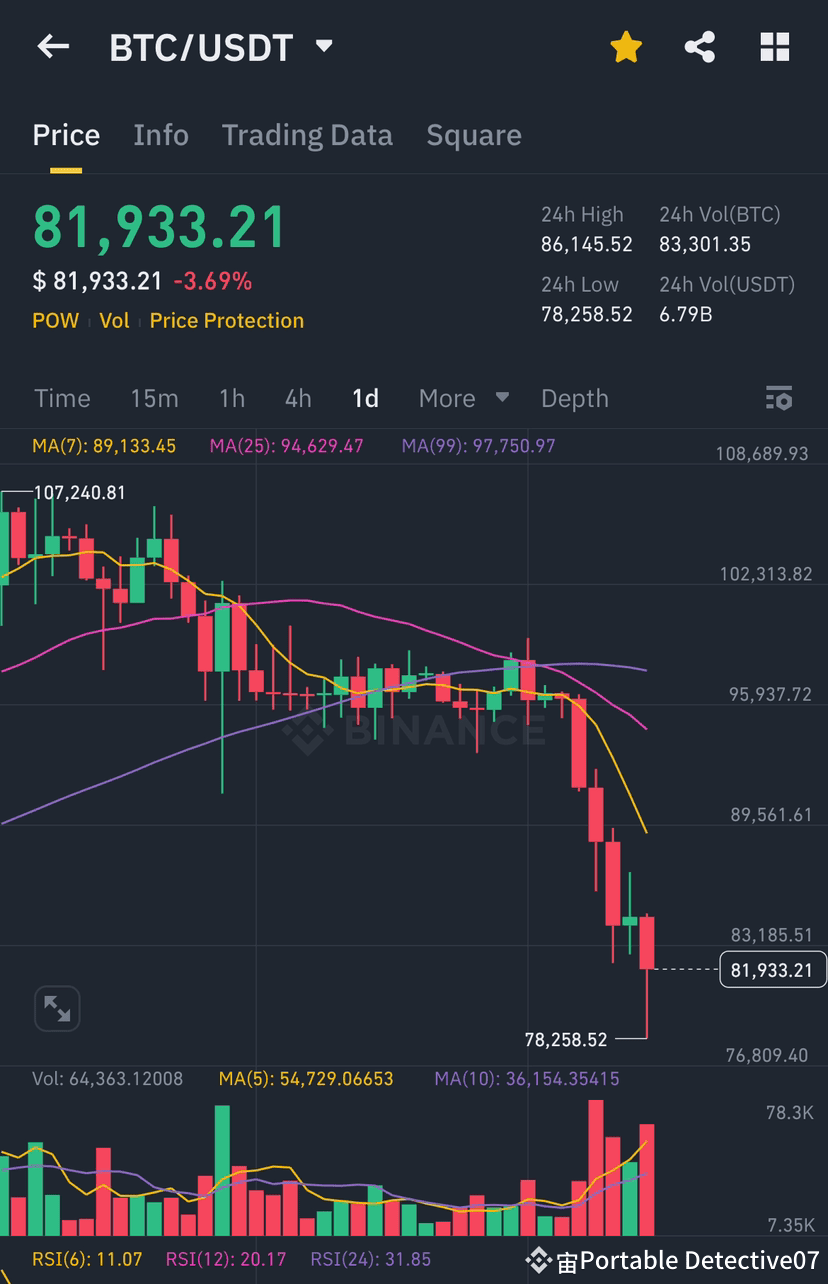
Task: Open the Square tab
Action: tap(474, 134)
